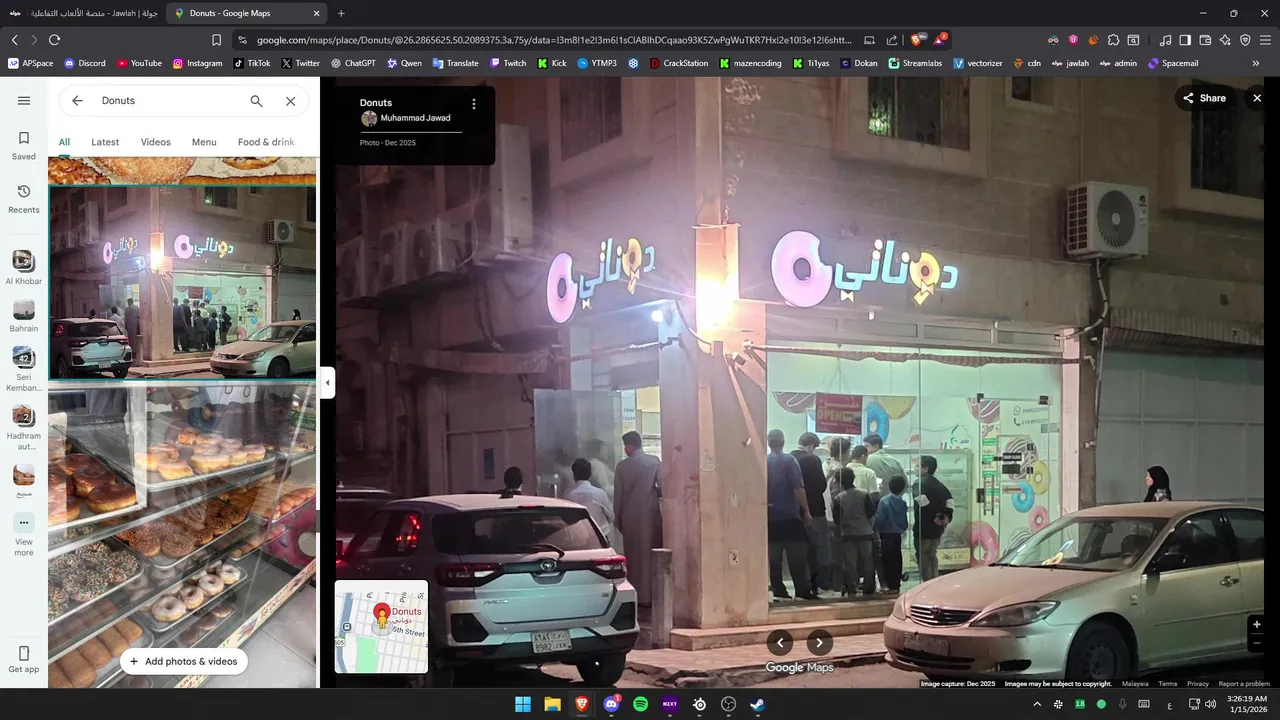Zoom in with the plus button
The image size is (1280, 720).
1257,624
